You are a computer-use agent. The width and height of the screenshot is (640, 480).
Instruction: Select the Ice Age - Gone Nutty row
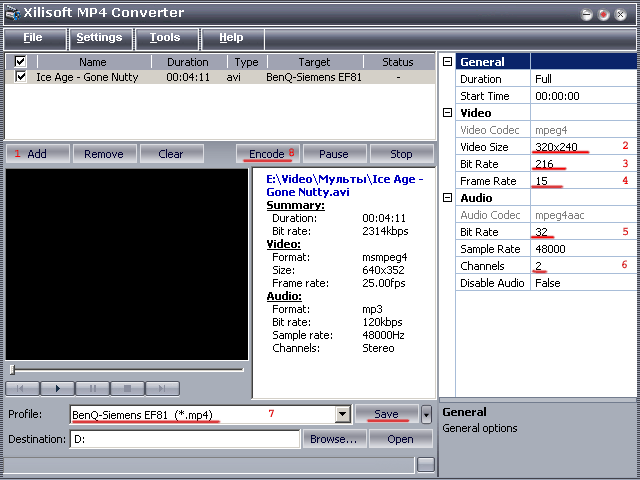pos(220,77)
